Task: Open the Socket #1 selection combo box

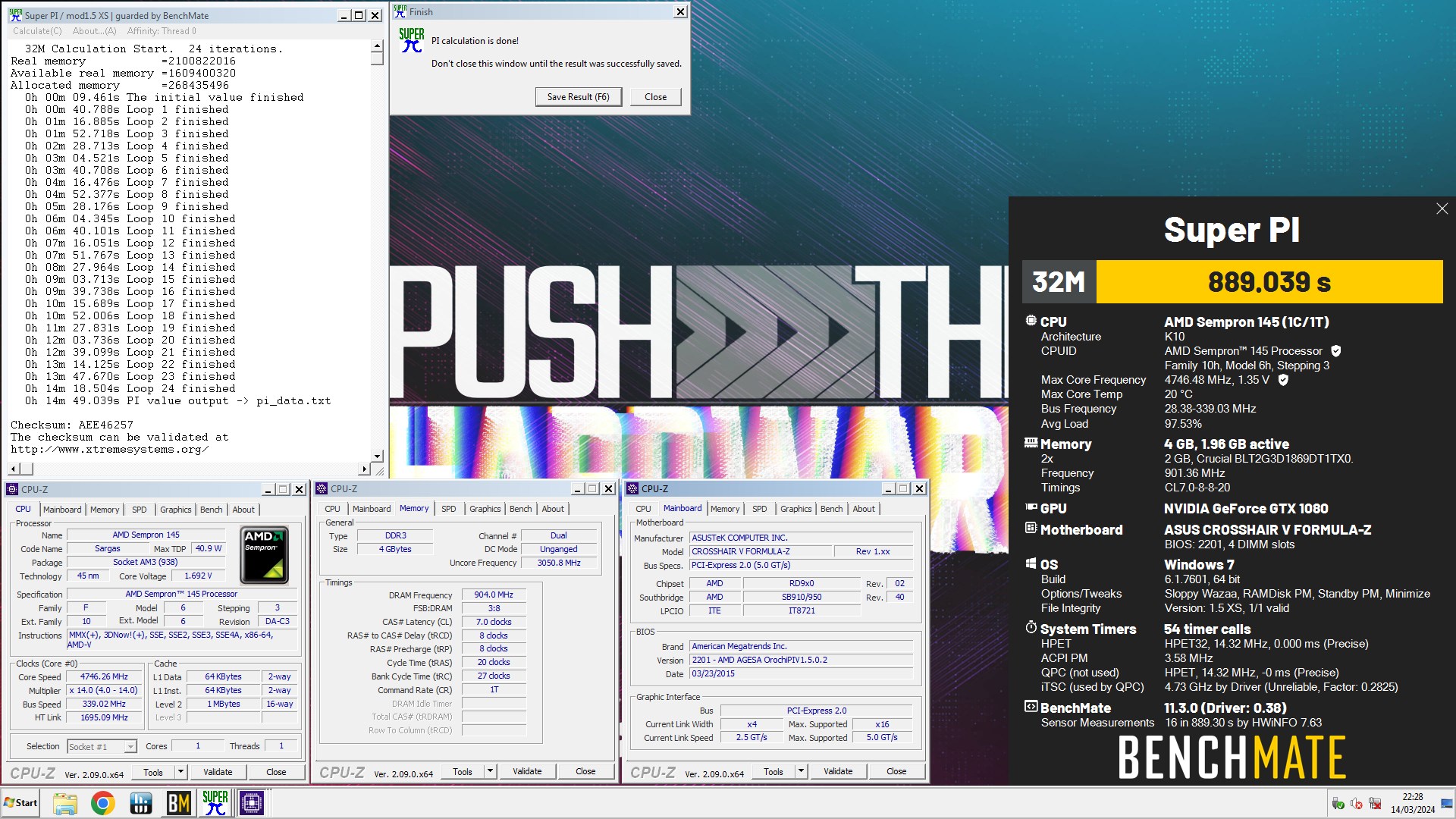Action: click(x=102, y=747)
